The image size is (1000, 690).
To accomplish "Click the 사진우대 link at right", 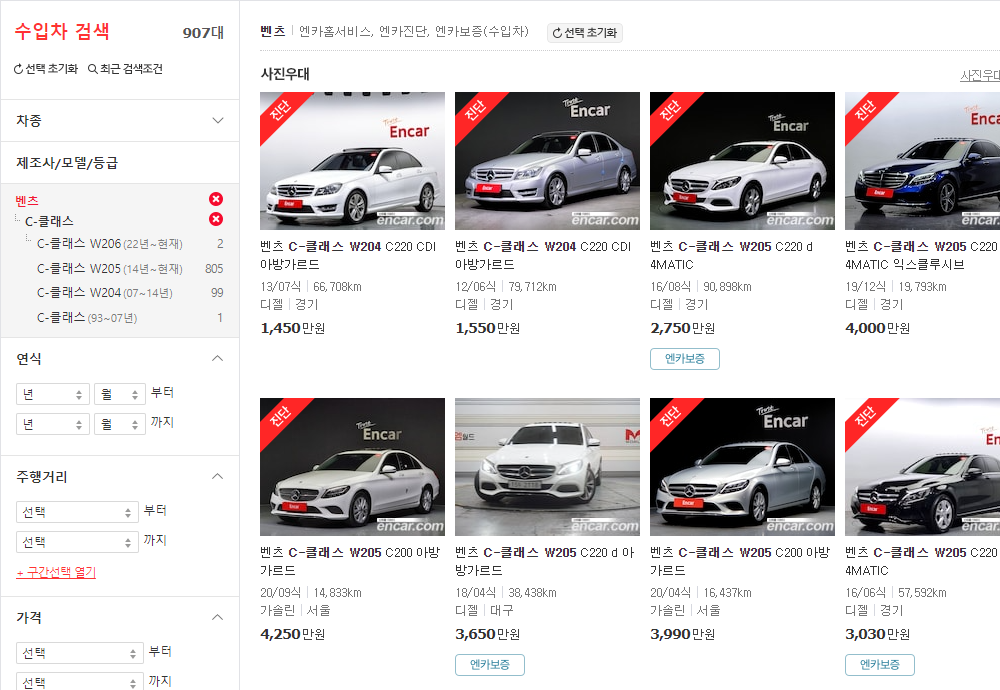I will point(980,75).
